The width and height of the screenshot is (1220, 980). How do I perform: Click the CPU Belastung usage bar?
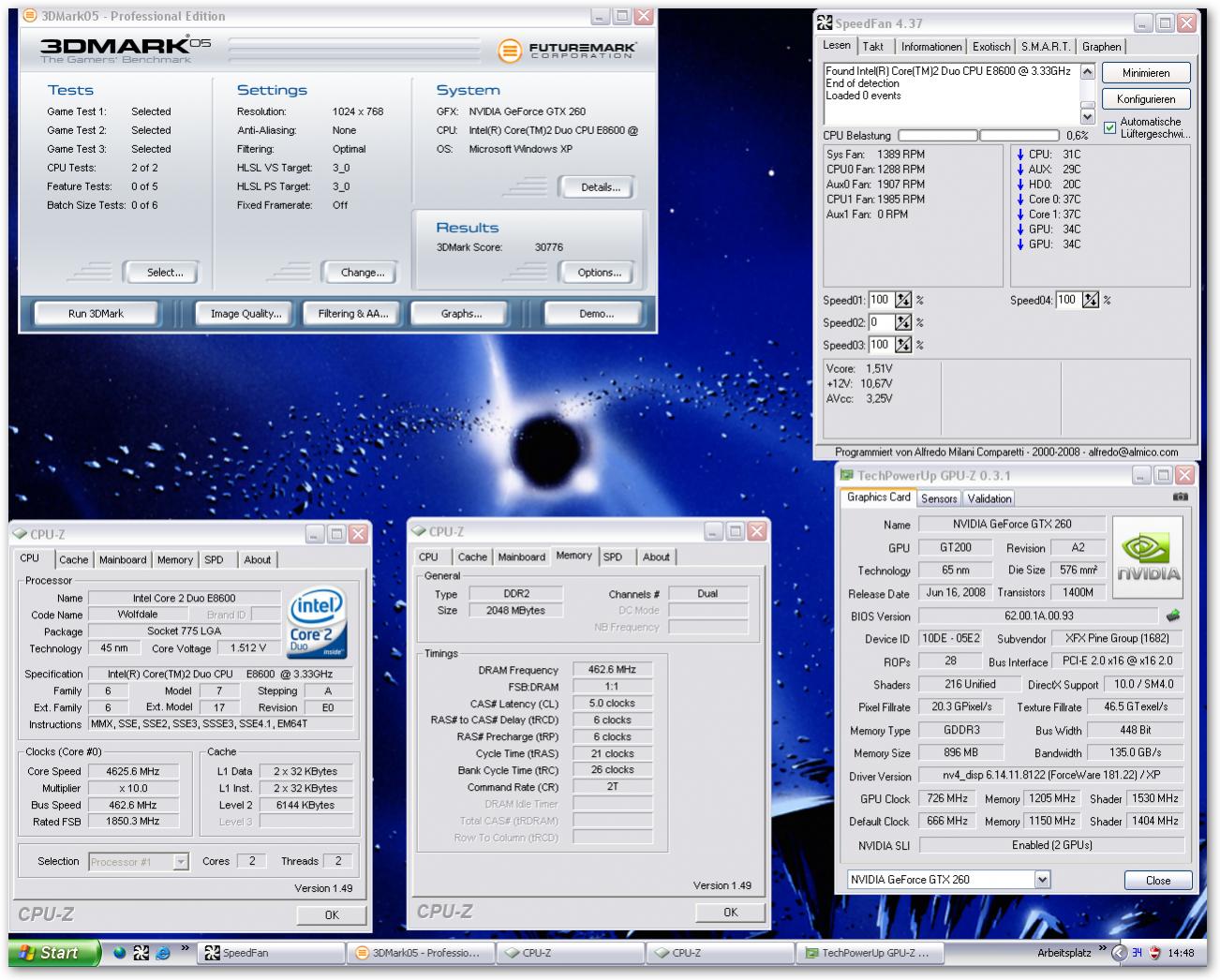tap(978, 135)
